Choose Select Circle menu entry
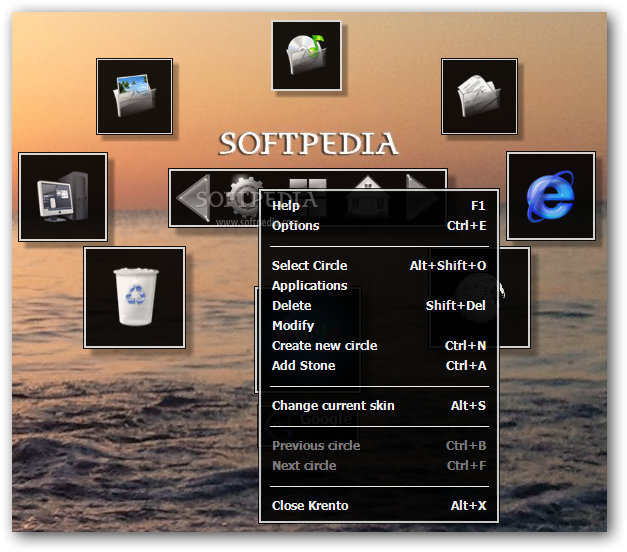Screen dimensions: 627x552 [378, 266]
